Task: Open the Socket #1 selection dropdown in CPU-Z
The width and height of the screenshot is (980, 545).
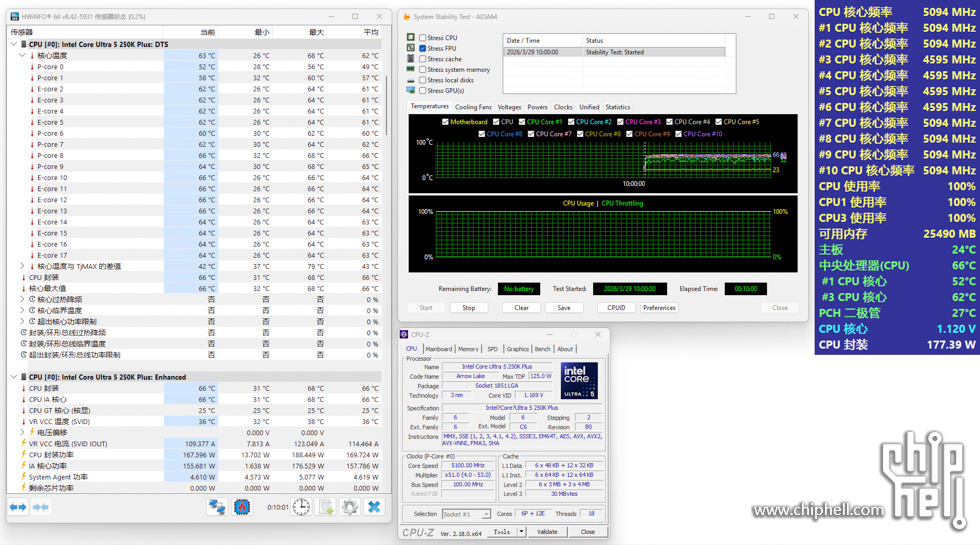Action: tap(466, 514)
